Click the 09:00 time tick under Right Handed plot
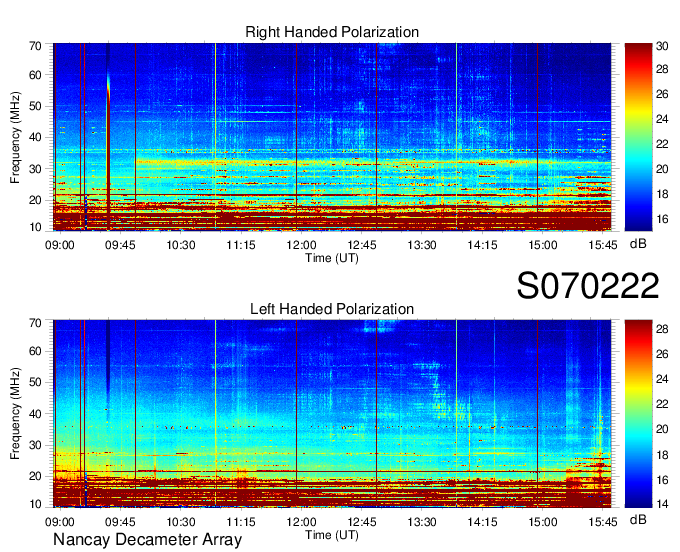The width and height of the screenshot is (680, 552). (60, 245)
